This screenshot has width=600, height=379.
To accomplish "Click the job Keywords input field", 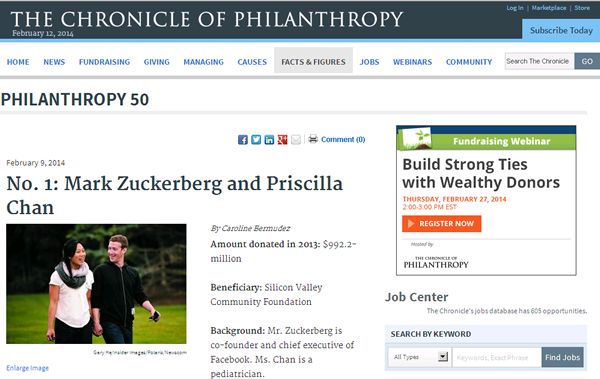I will 497,357.
